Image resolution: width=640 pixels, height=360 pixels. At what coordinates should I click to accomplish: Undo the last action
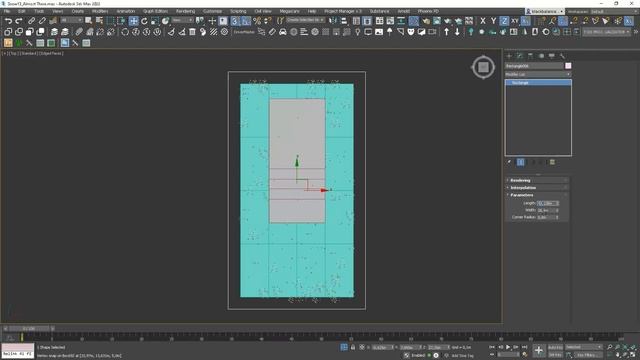8,21
